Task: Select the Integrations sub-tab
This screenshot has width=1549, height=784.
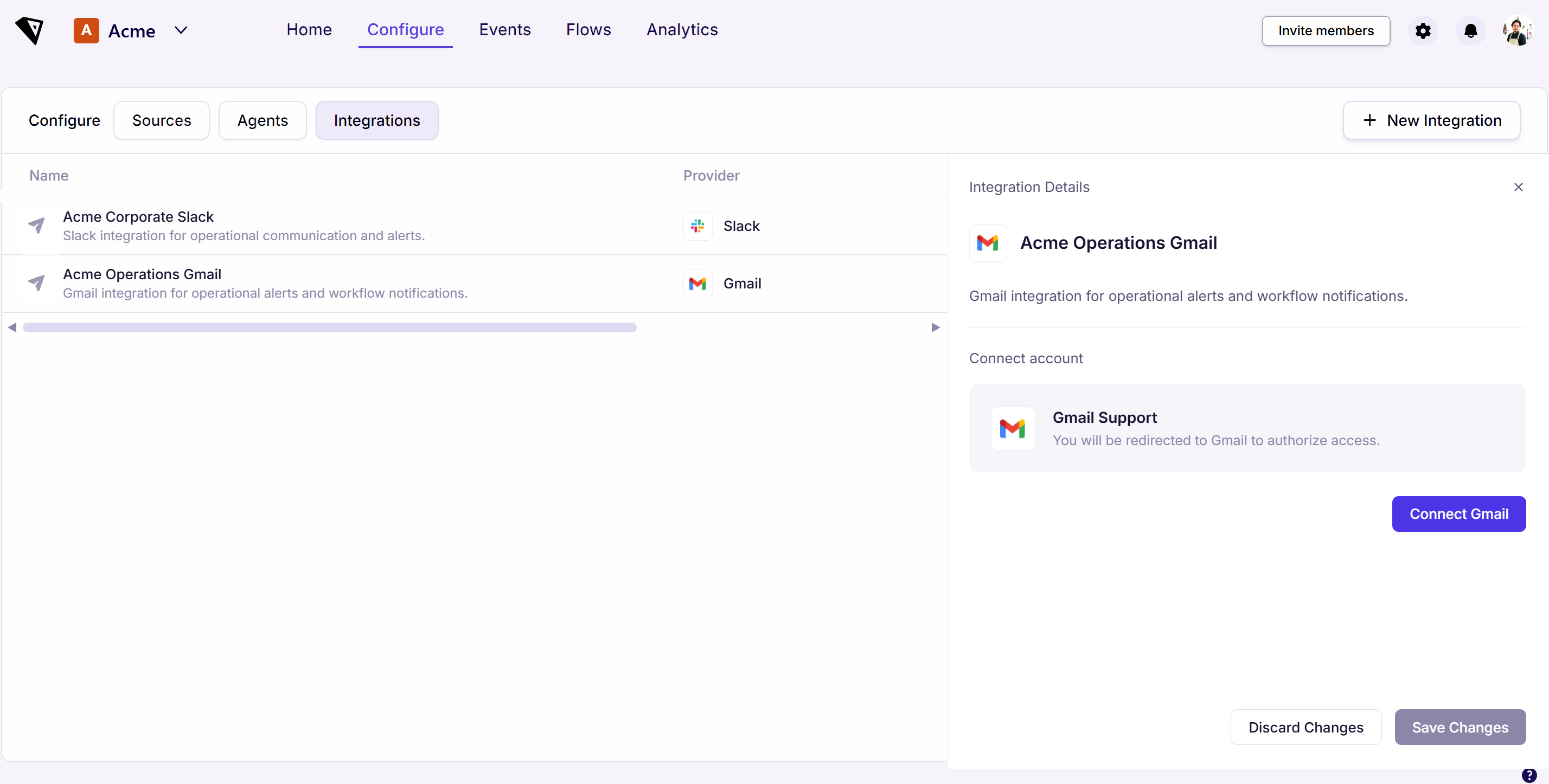Action: click(x=376, y=120)
